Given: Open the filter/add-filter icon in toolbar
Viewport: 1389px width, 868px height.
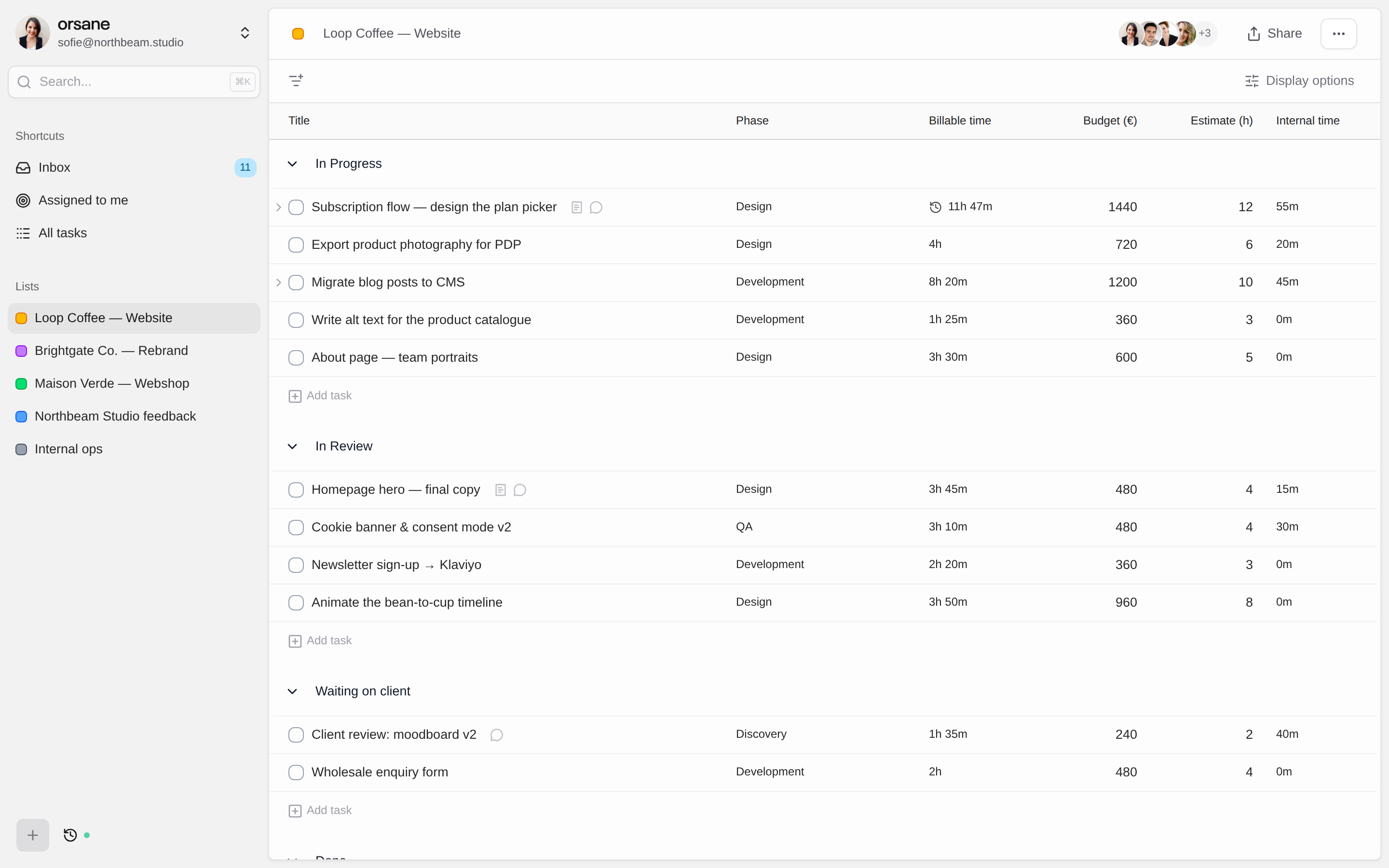Looking at the screenshot, I should point(296,81).
